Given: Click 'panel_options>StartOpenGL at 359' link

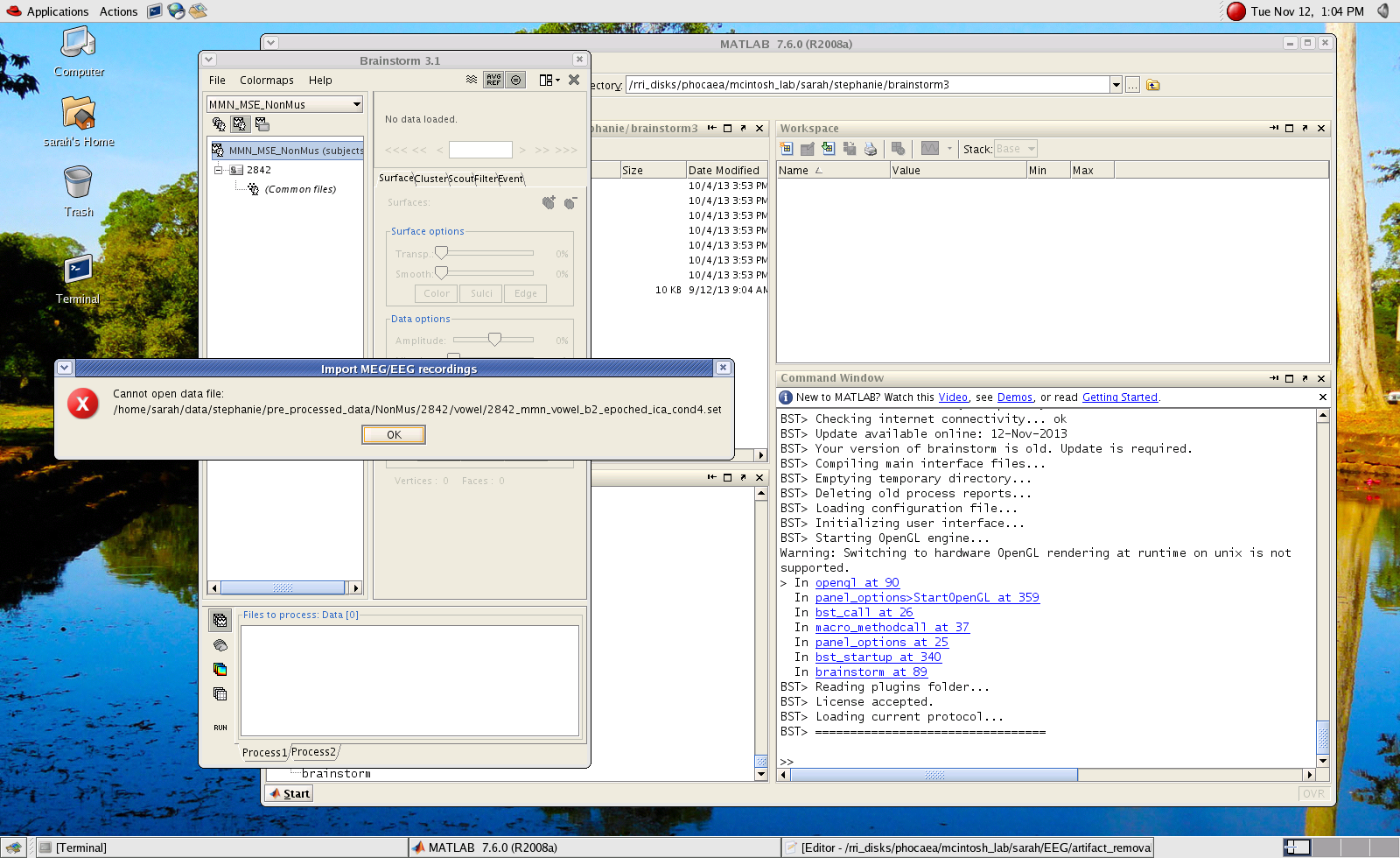Looking at the screenshot, I should pyautogui.click(x=927, y=598).
